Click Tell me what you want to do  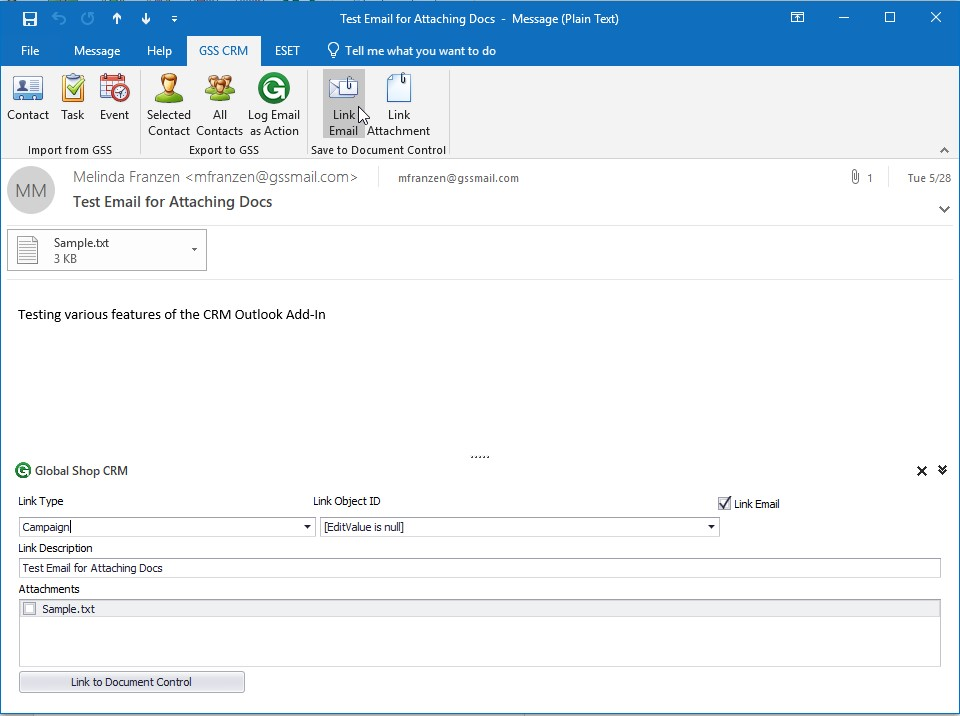[x=411, y=51]
